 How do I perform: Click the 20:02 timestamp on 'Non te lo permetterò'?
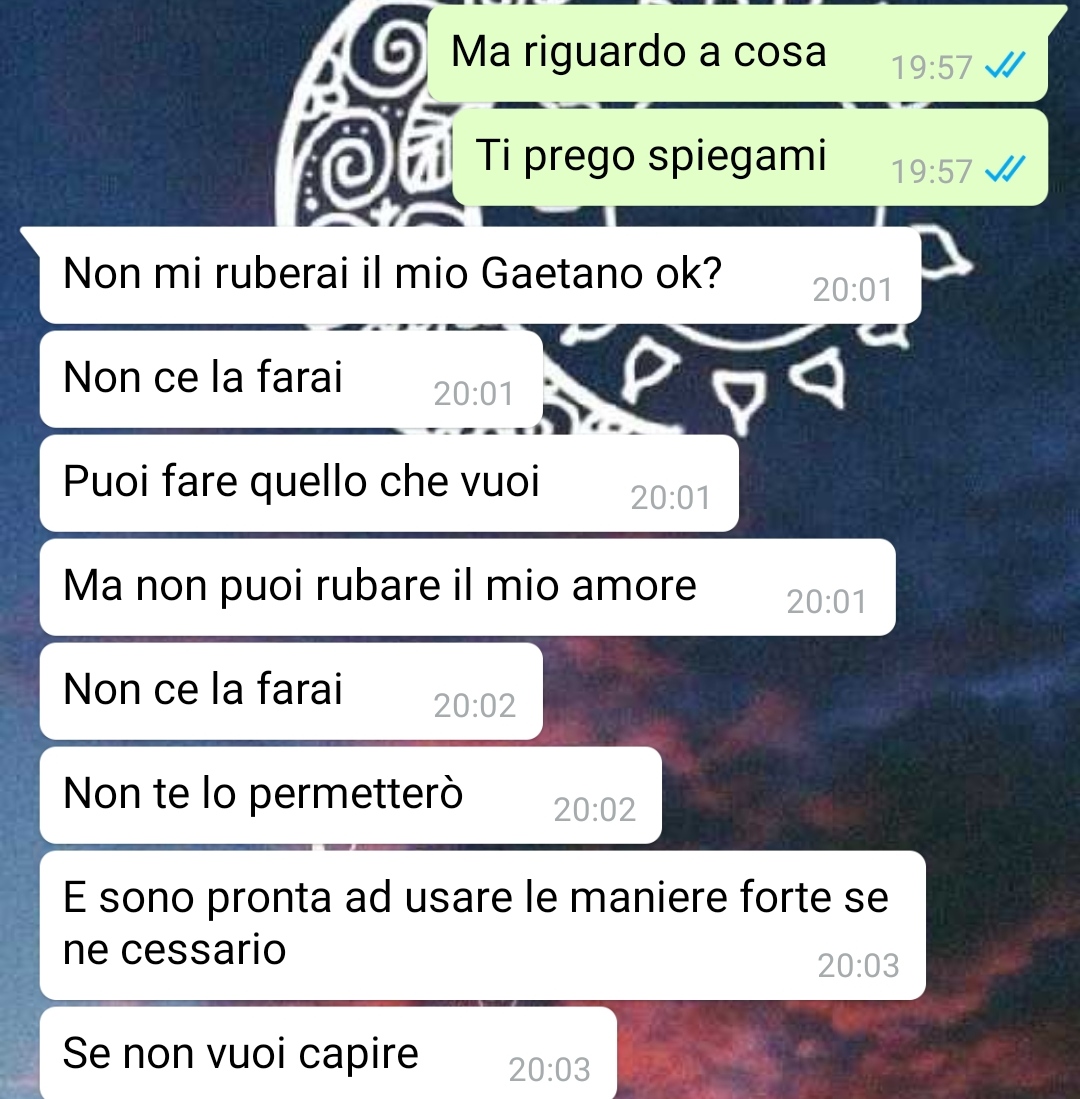coord(594,810)
